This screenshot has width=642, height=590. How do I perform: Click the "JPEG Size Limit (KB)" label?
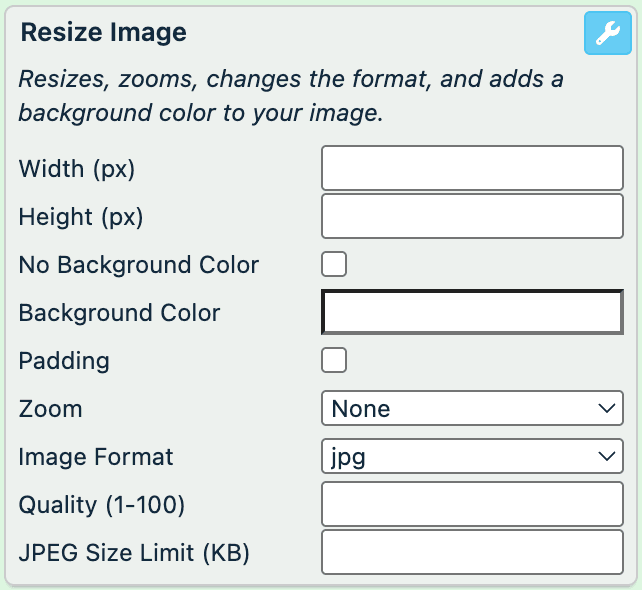[x=134, y=553]
